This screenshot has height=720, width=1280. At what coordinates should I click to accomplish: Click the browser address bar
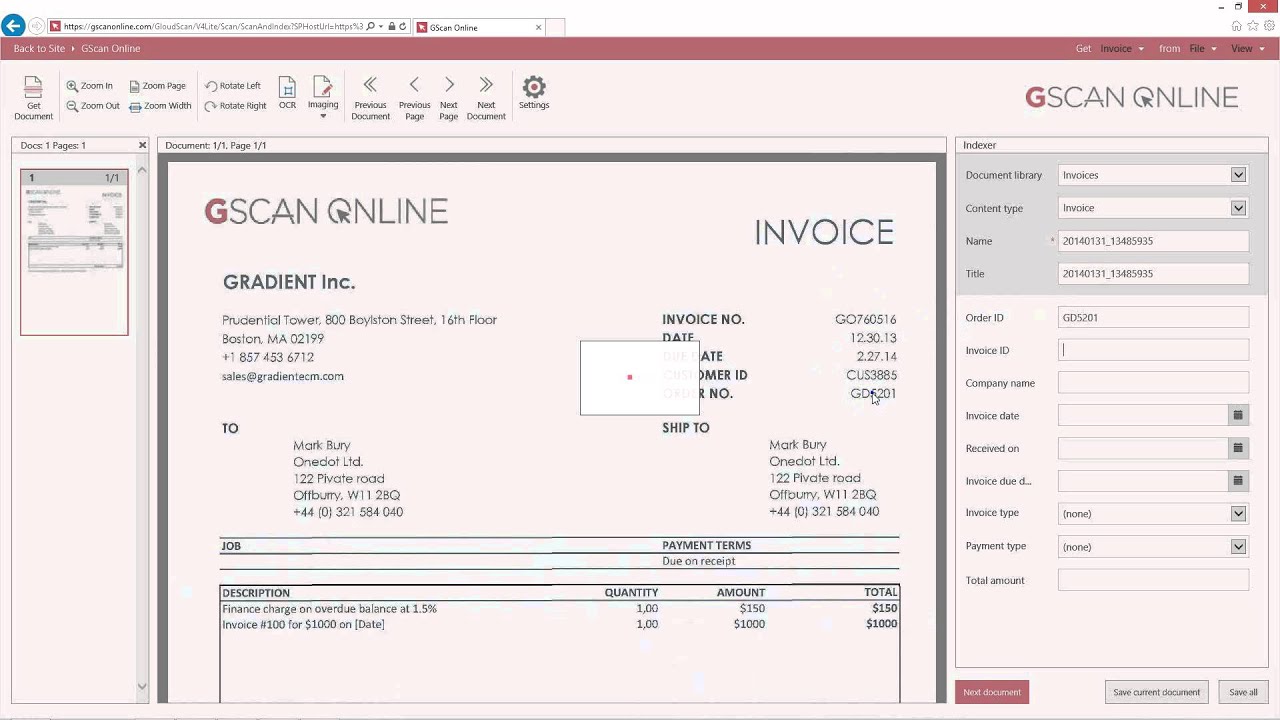pyautogui.click(x=213, y=27)
